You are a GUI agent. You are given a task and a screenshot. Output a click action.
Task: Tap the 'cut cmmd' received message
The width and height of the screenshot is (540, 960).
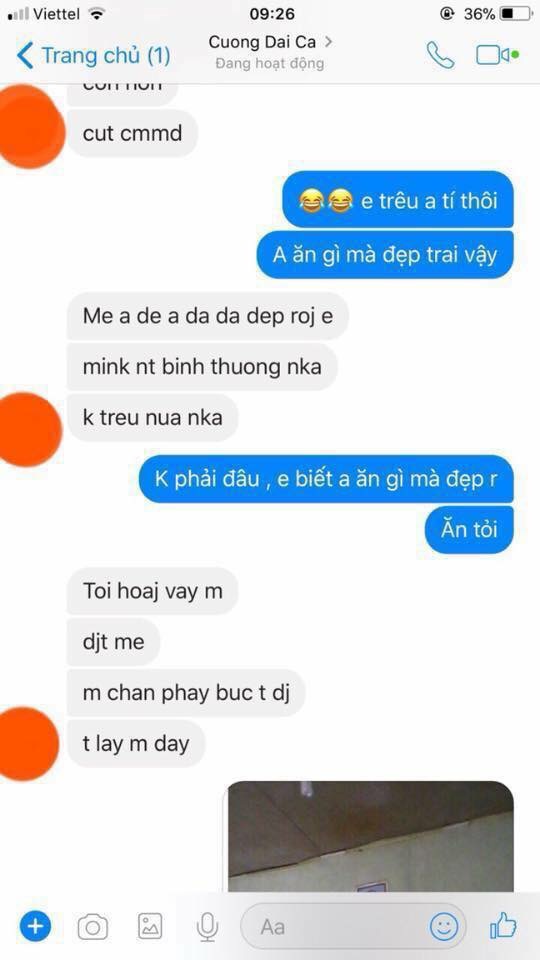(132, 133)
